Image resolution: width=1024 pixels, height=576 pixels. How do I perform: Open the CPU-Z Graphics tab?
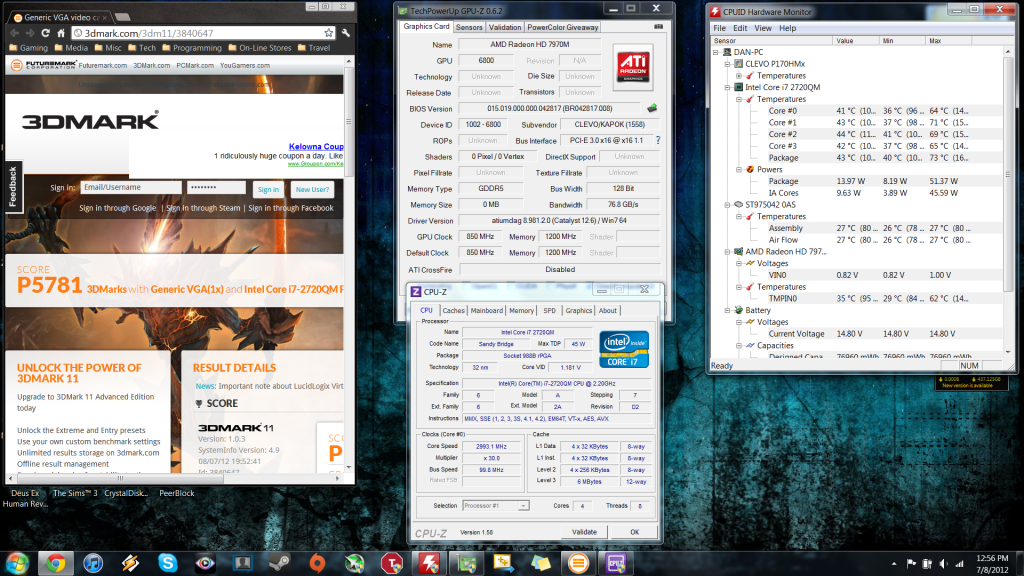tap(579, 311)
